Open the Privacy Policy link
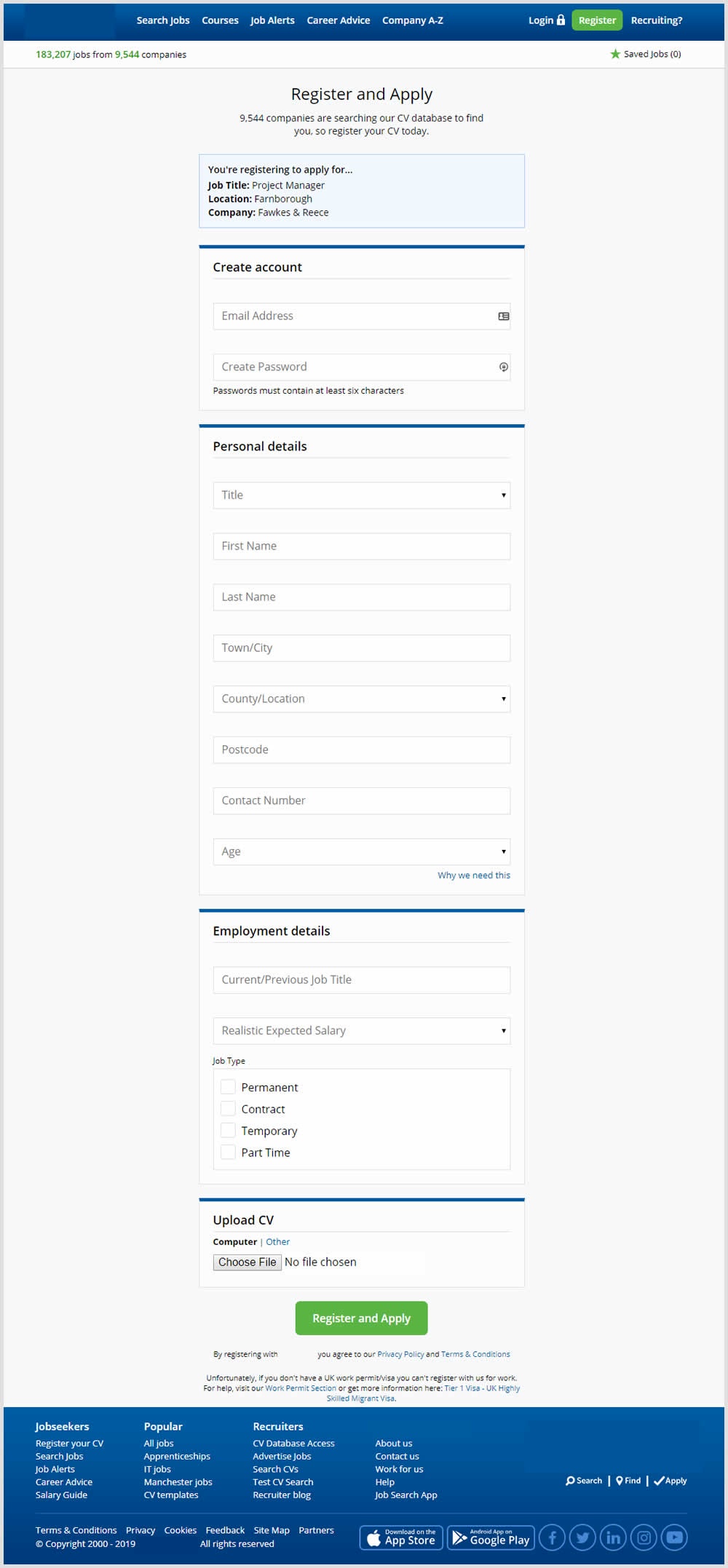This screenshot has height=1568, width=728. point(400,1355)
